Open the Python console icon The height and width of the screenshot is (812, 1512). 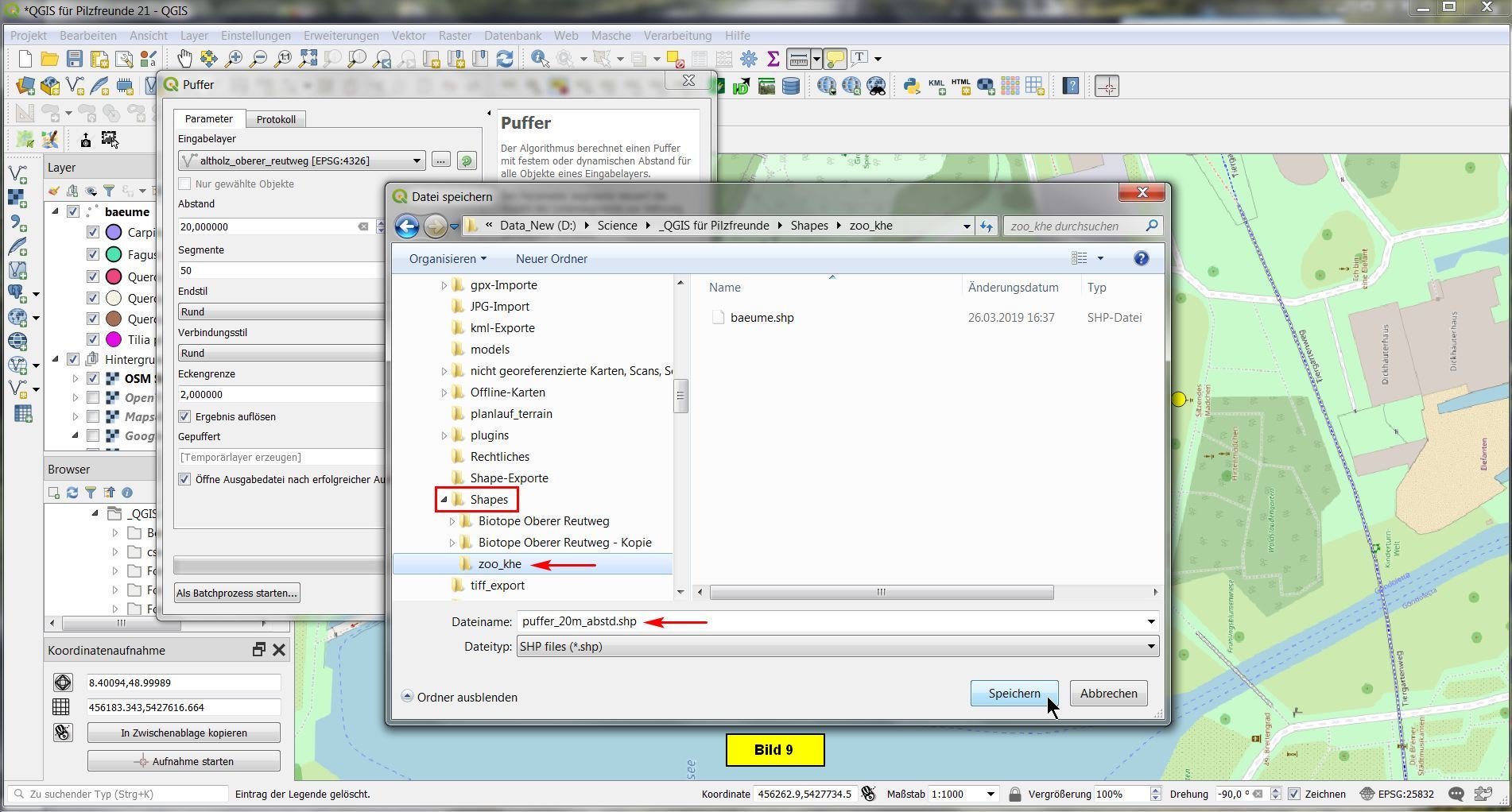(911, 86)
